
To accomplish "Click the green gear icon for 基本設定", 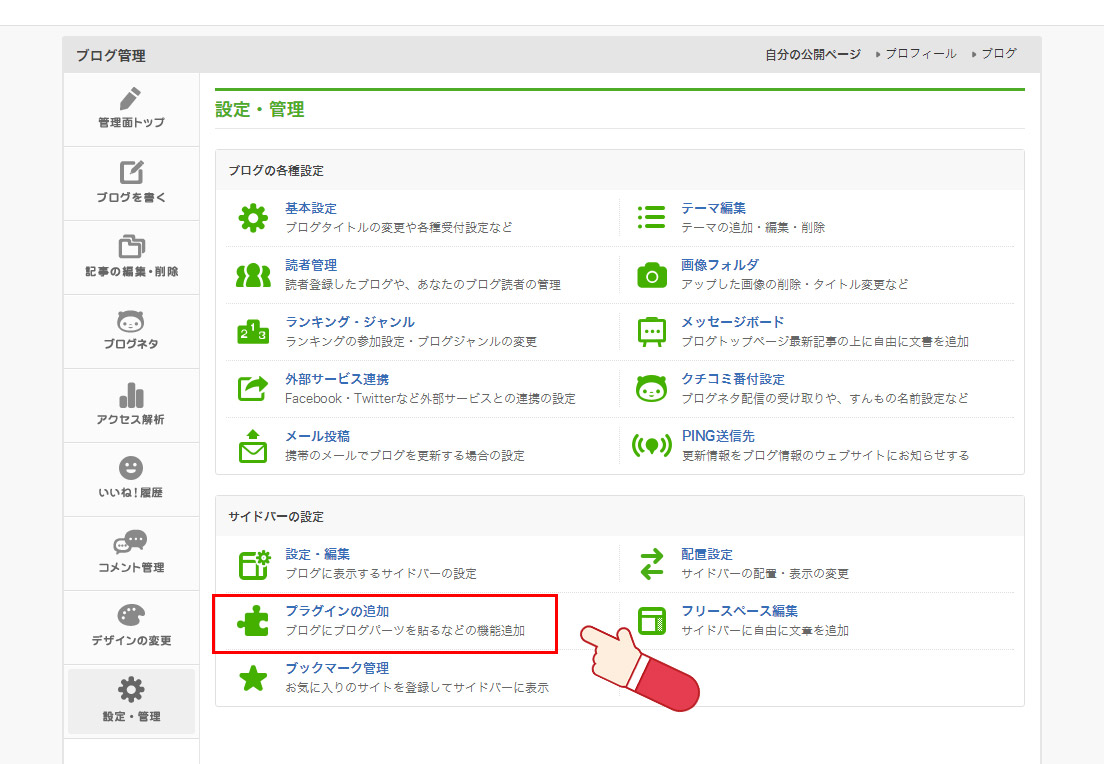I will [253, 218].
